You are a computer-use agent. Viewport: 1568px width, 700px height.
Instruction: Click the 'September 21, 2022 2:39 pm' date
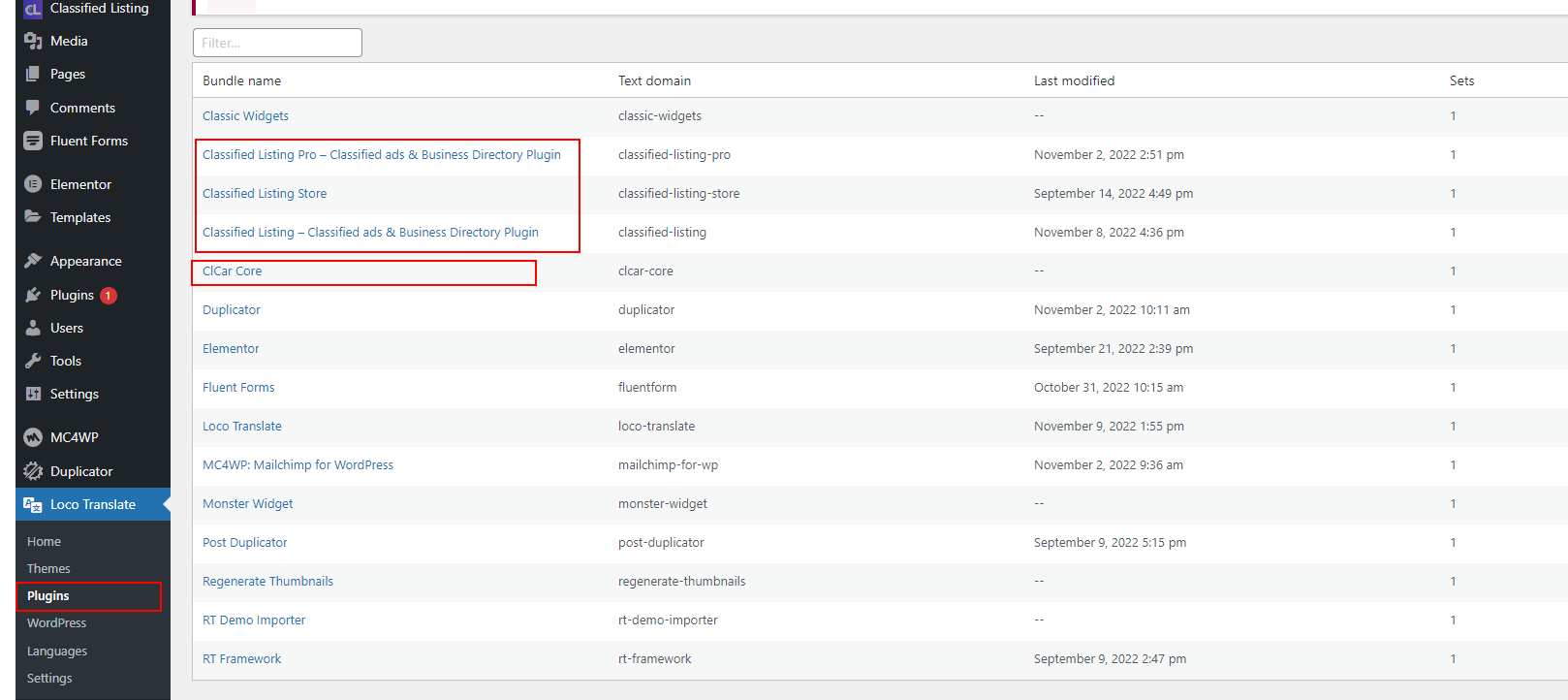click(x=1113, y=349)
